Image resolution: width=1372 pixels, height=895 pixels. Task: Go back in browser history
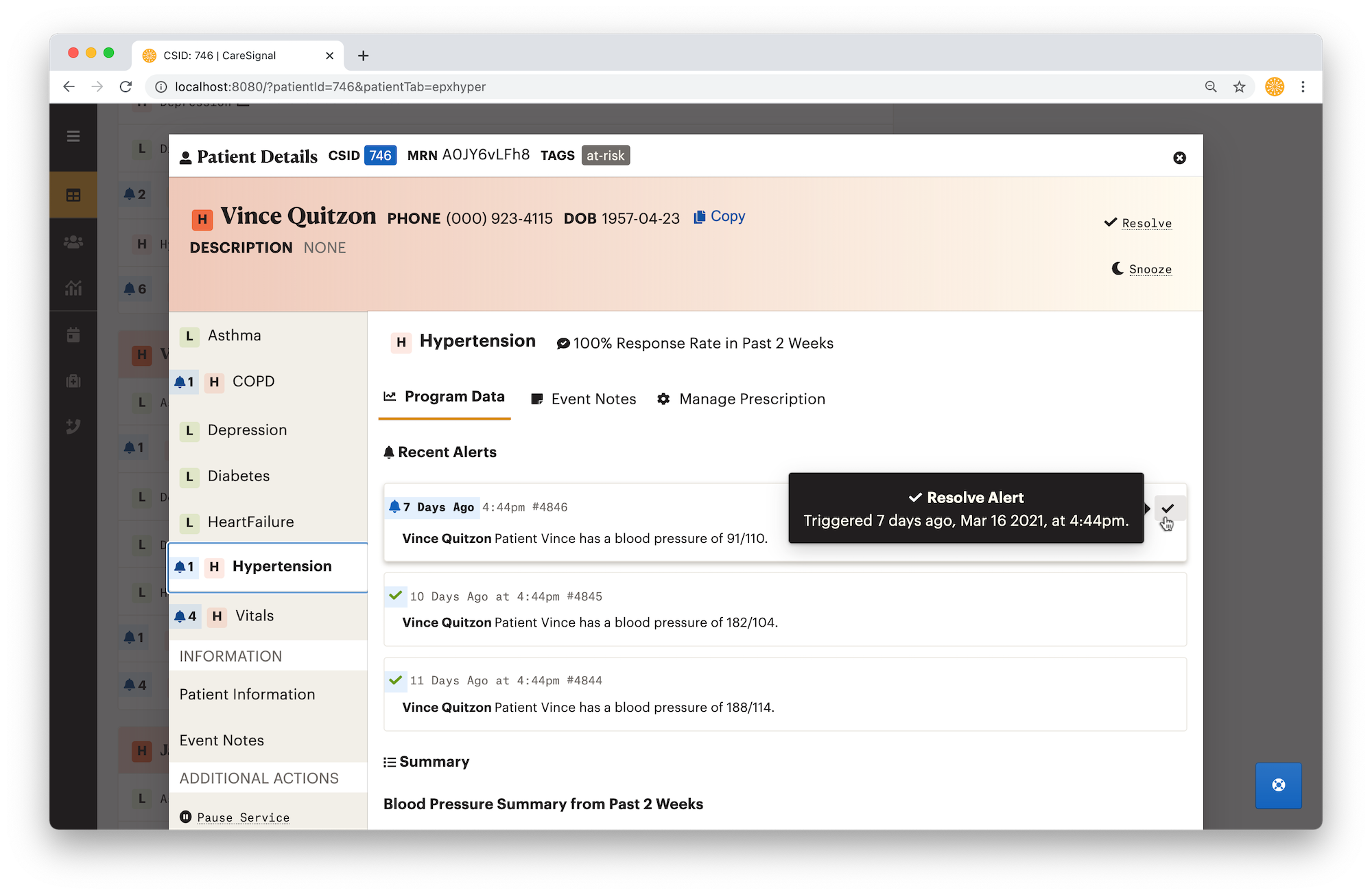click(x=69, y=87)
